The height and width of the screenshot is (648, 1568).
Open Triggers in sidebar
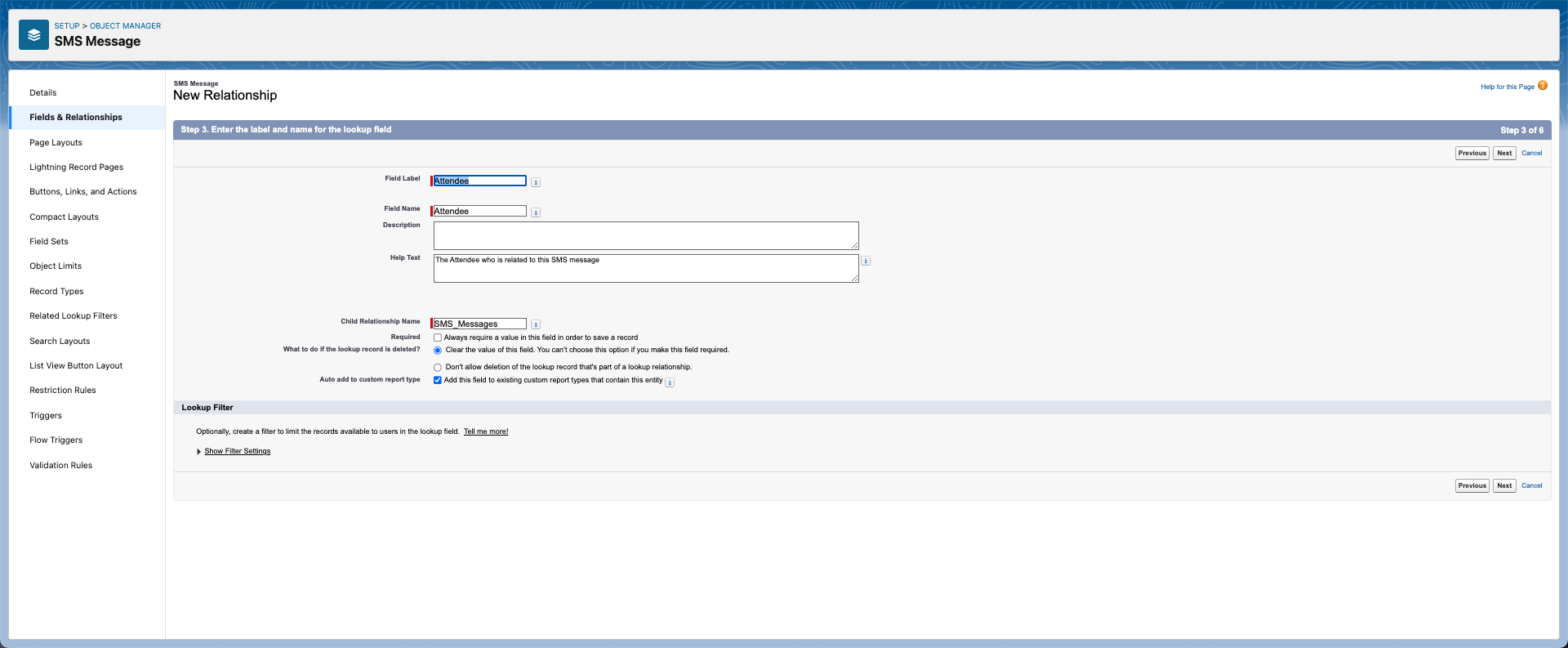tap(46, 415)
